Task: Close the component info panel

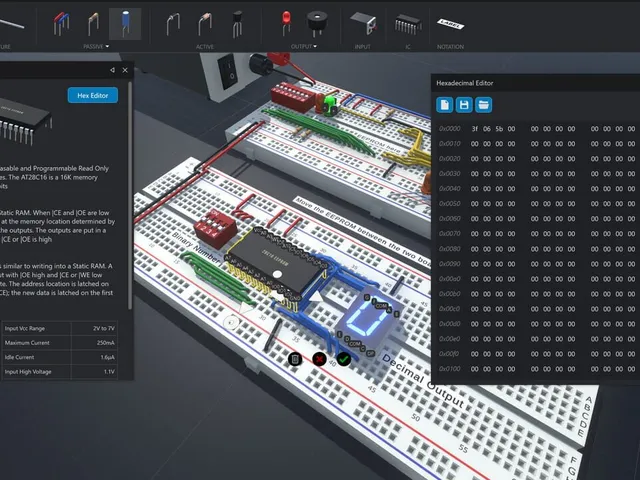Action: (125, 70)
